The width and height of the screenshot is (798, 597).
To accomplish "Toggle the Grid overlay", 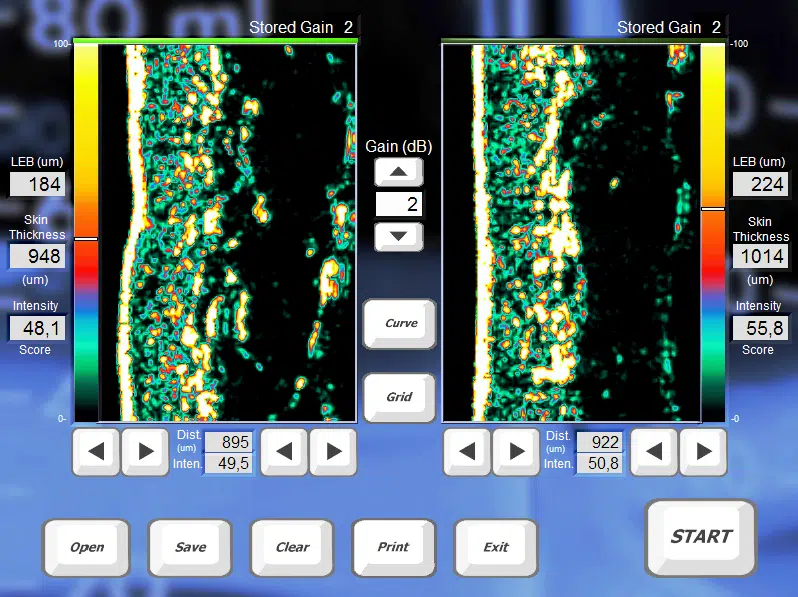I will click(400, 397).
